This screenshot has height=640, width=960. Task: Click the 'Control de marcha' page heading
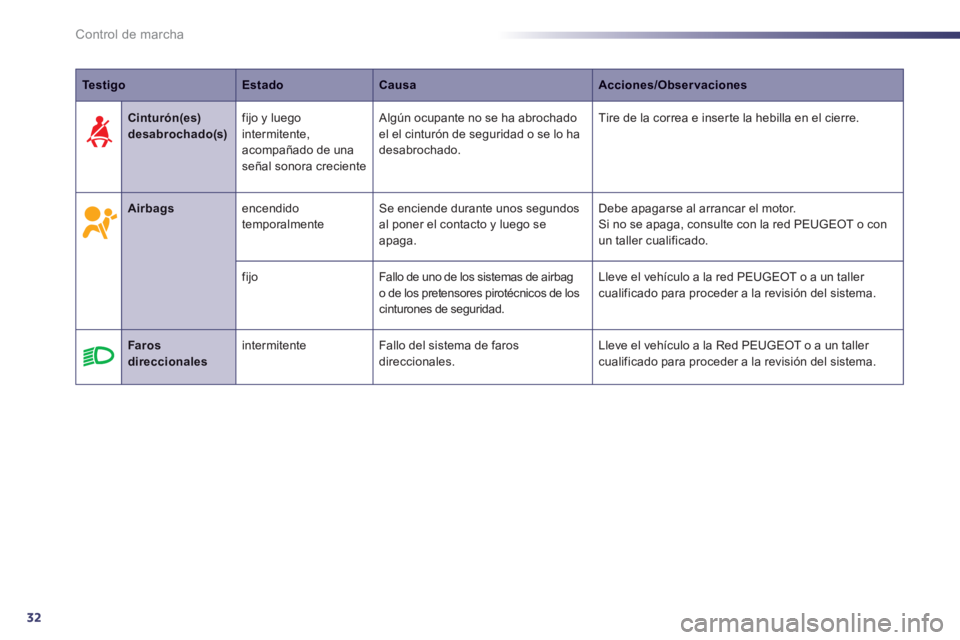click(x=129, y=34)
